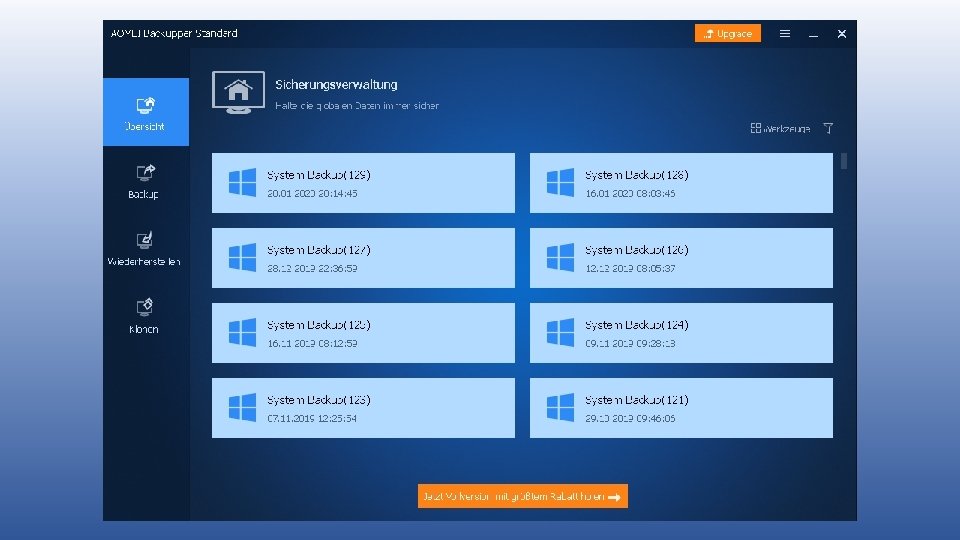Click the backup list scrollbar thumb
960x540 pixels.
(844, 161)
